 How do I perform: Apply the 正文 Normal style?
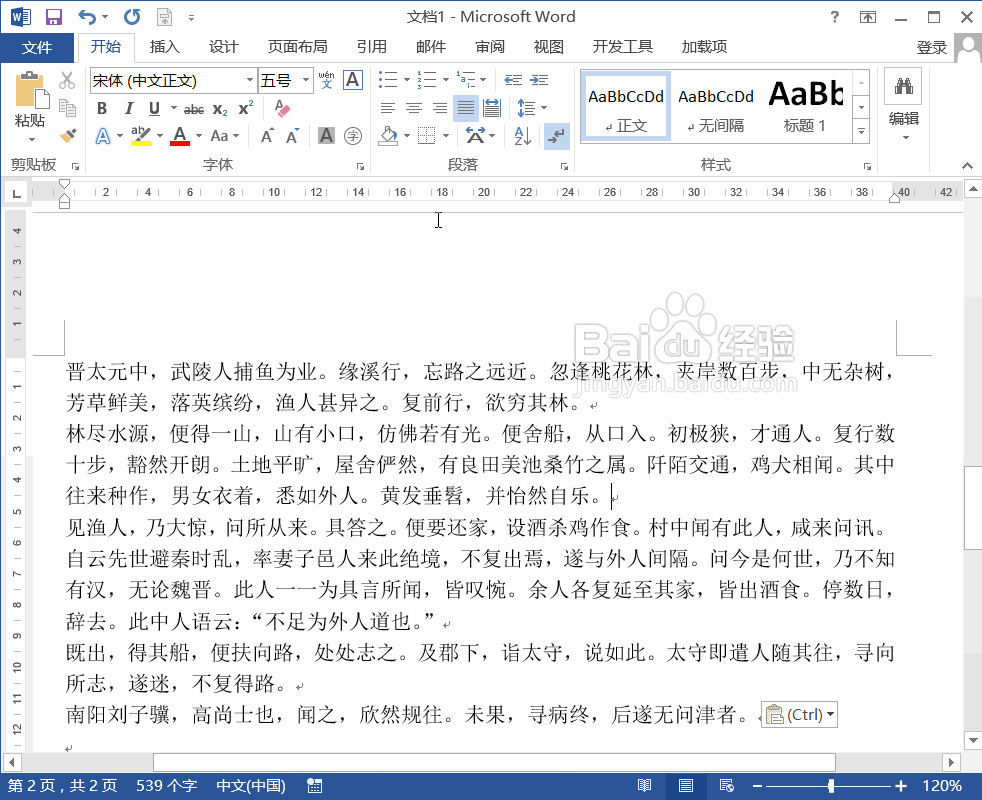click(626, 106)
